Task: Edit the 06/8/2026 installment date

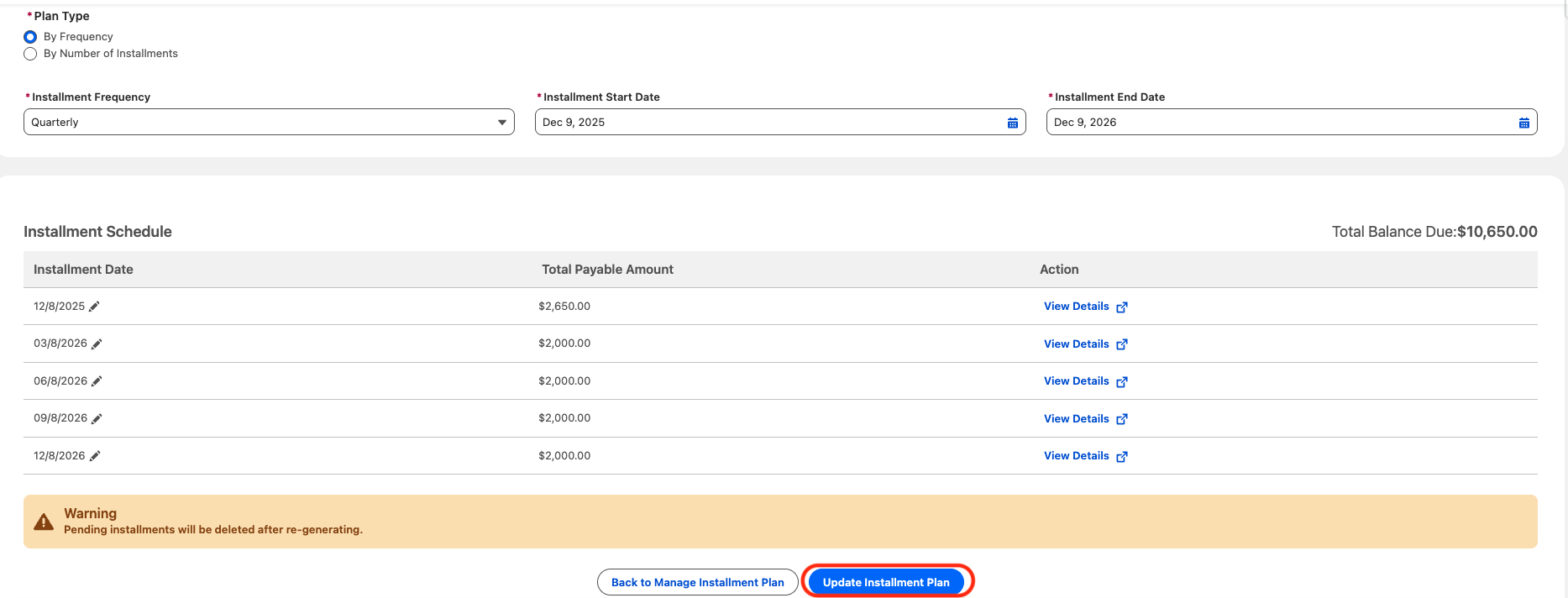Action: click(x=97, y=381)
